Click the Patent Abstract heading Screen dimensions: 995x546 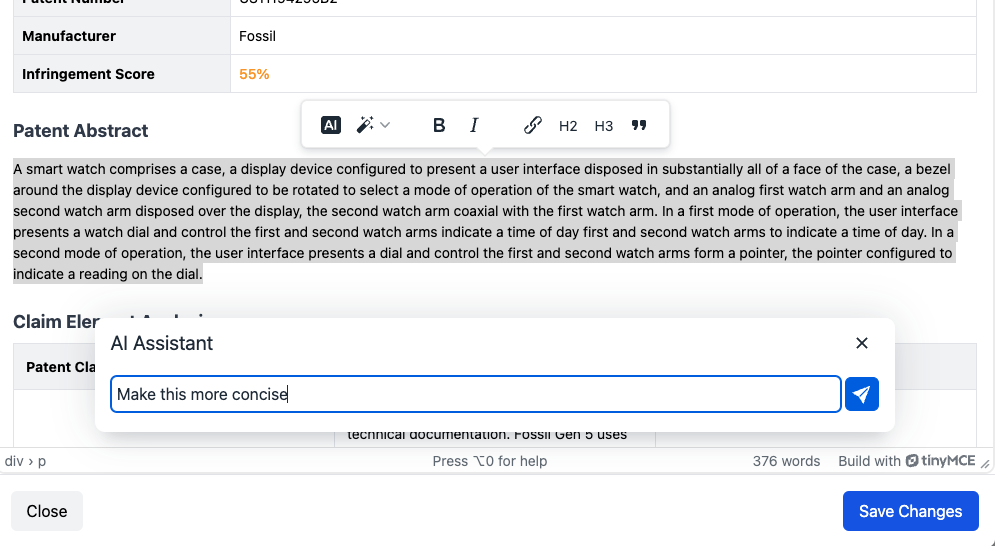pos(81,131)
